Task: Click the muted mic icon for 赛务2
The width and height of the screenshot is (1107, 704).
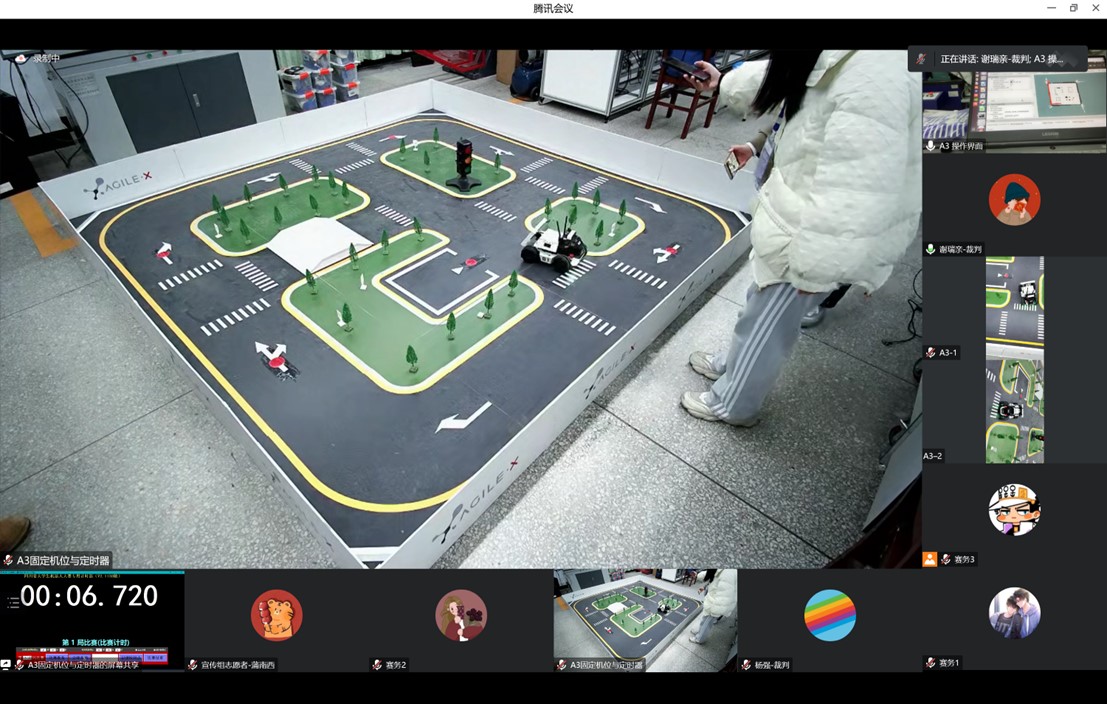Action: click(x=377, y=664)
